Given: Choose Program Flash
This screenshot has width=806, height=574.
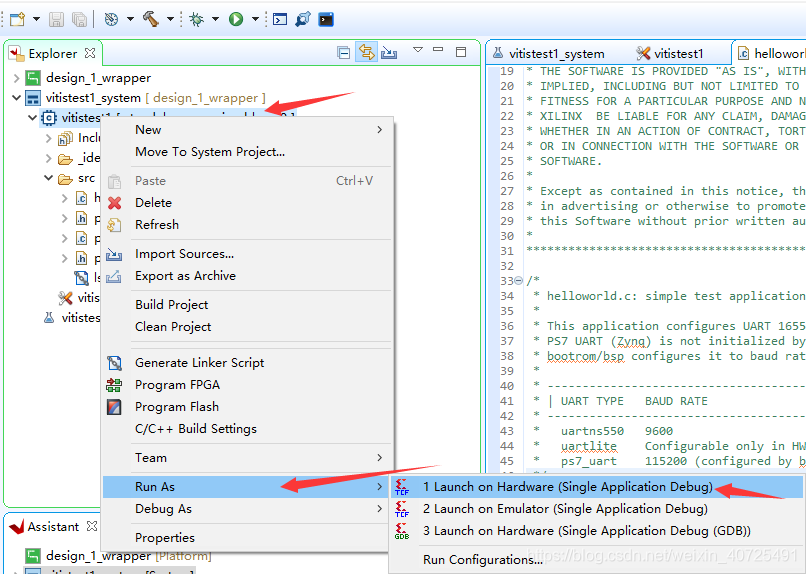Looking at the screenshot, I should pyautogui.click(x=248, y=407).
